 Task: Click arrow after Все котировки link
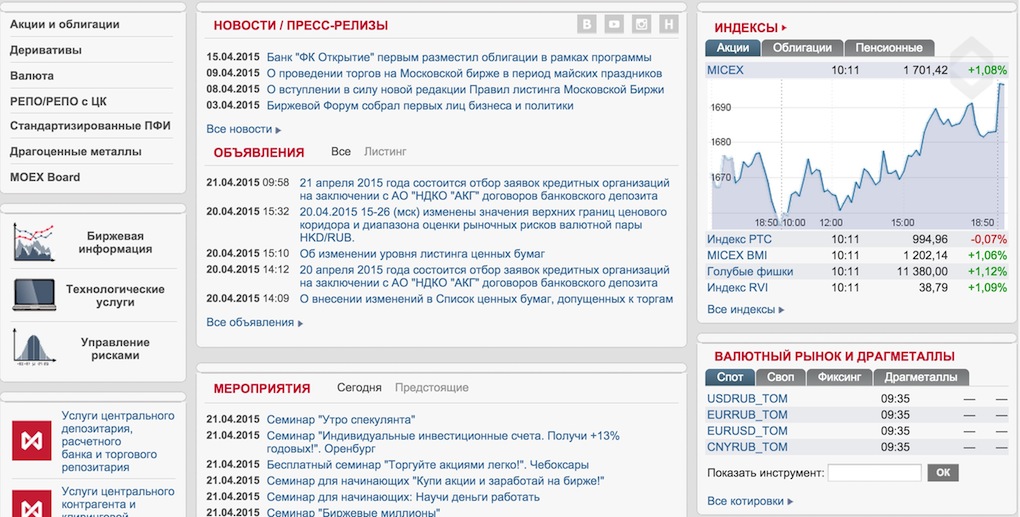pos(790,502)
